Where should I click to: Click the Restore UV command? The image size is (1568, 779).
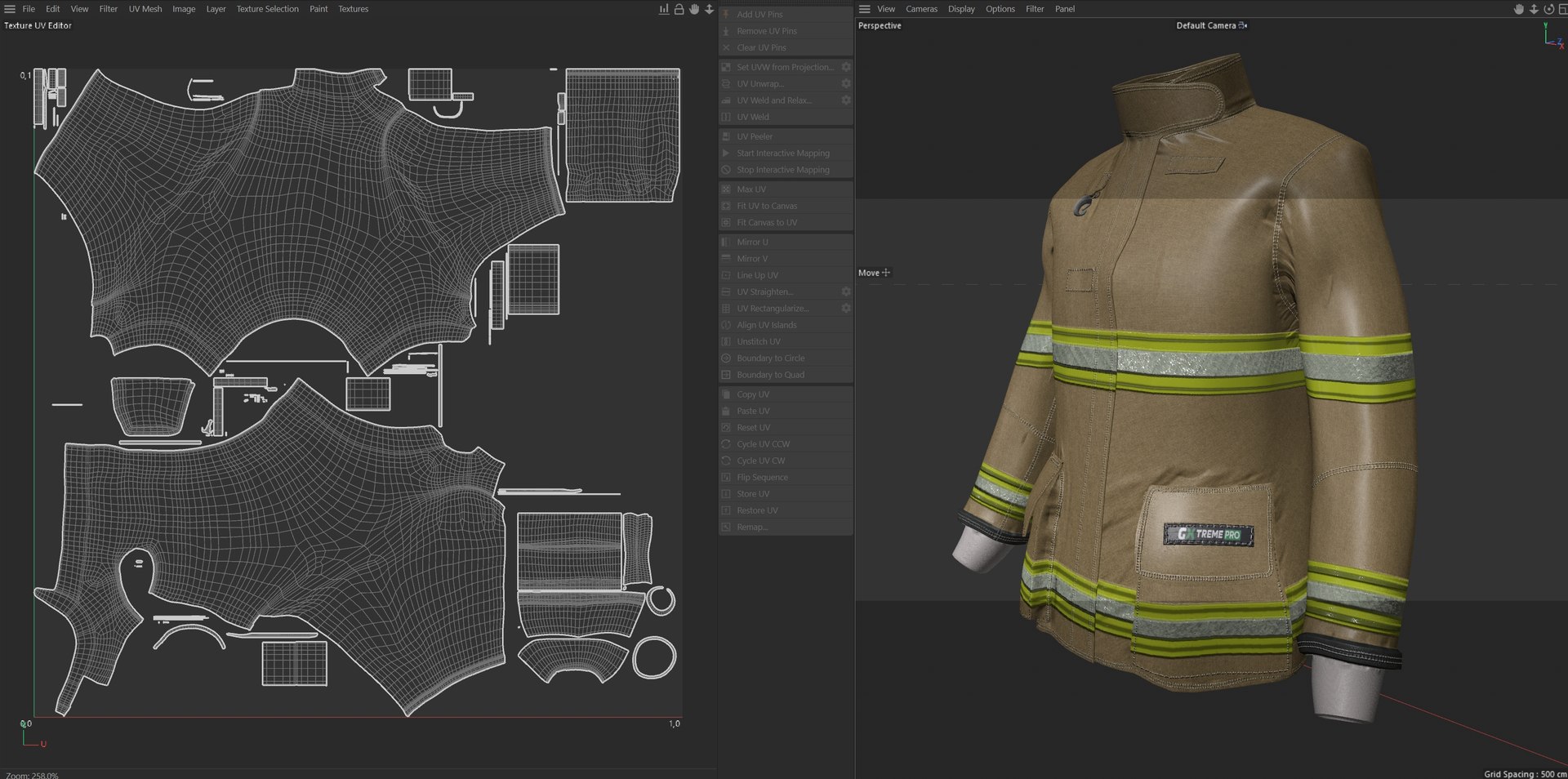pyautogui.click(x=786, y=510)
